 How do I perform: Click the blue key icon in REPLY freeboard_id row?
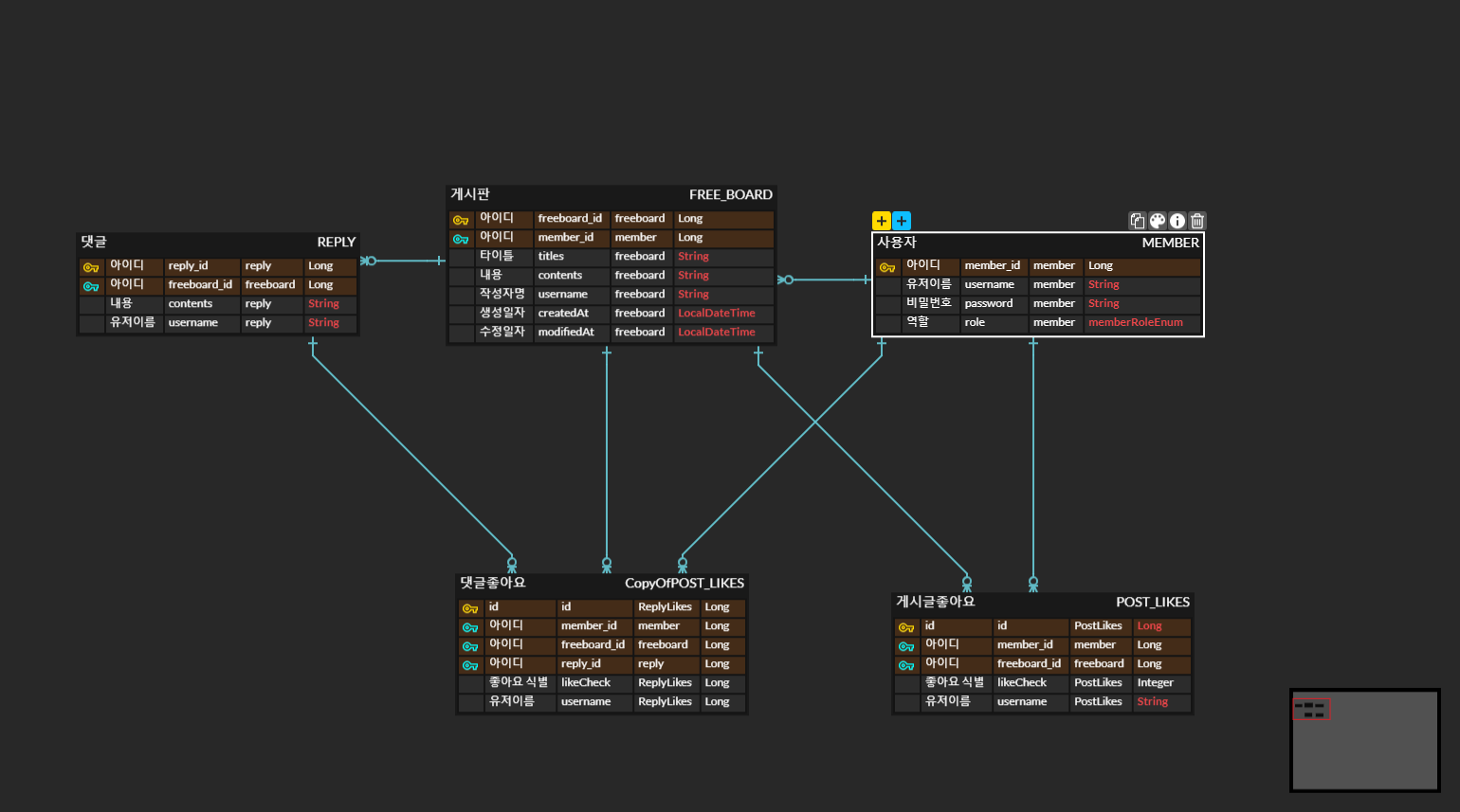[x=91, y=286]
